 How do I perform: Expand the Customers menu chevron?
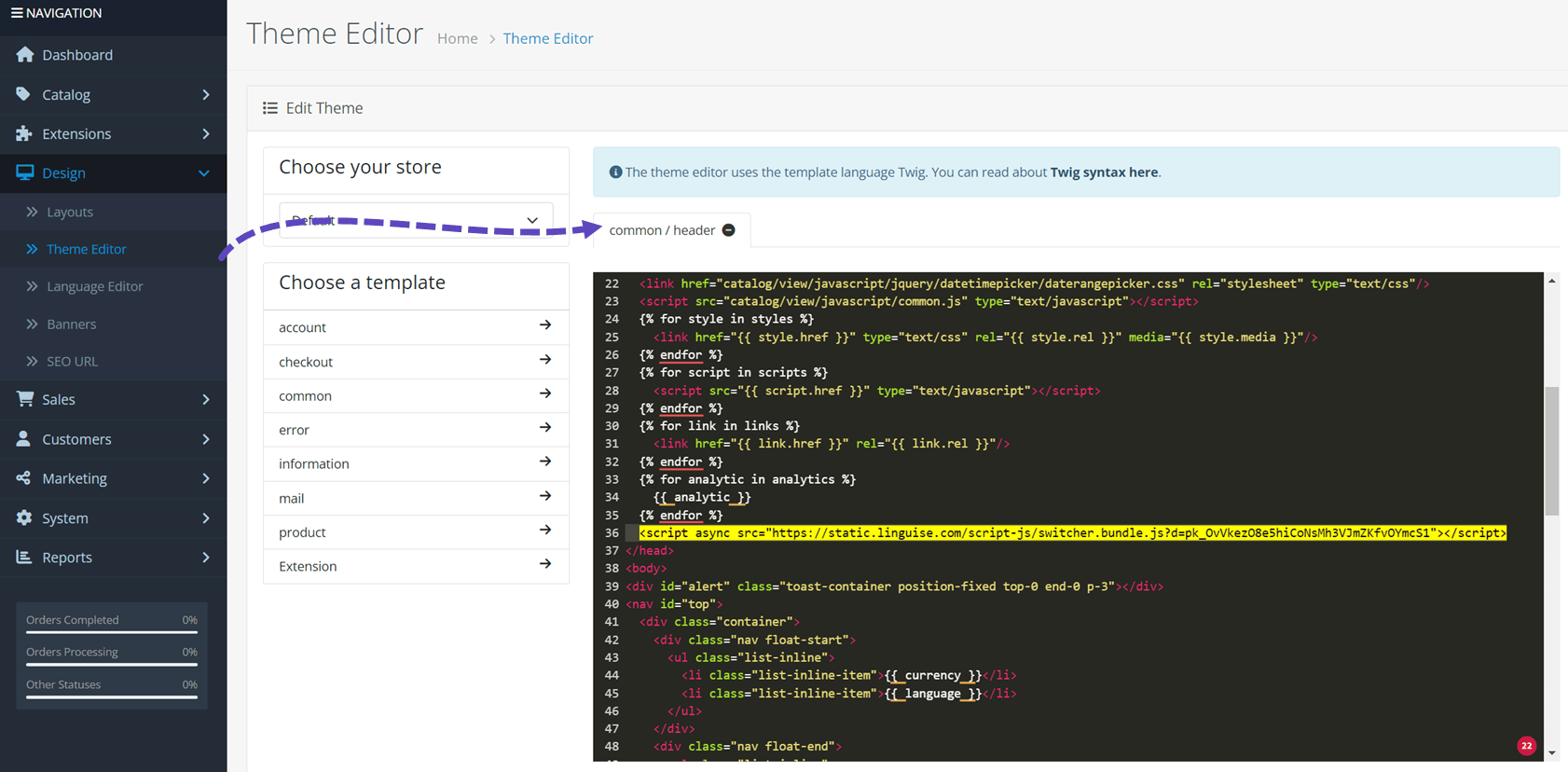click(206, 438)
